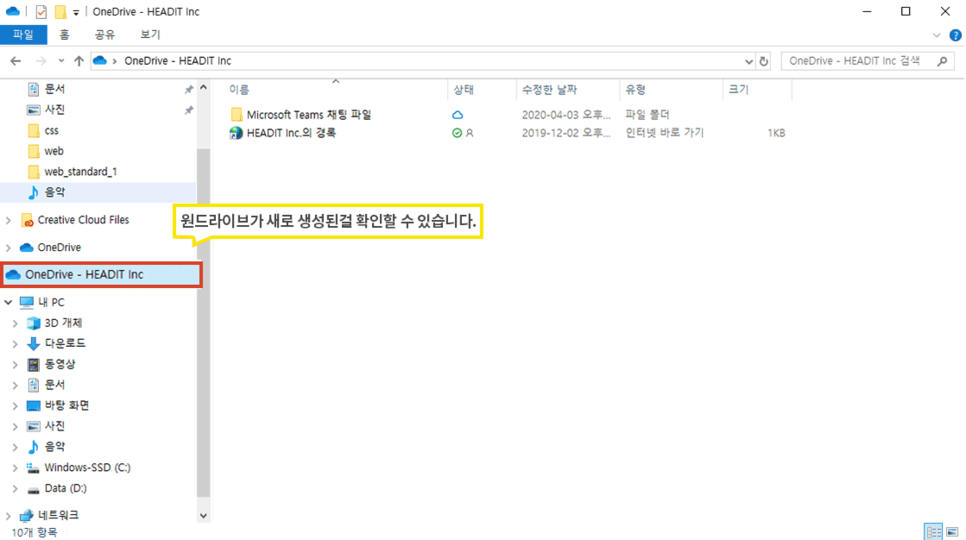
Task: Open the 동영상 folder icon
Action: (33, 365)
